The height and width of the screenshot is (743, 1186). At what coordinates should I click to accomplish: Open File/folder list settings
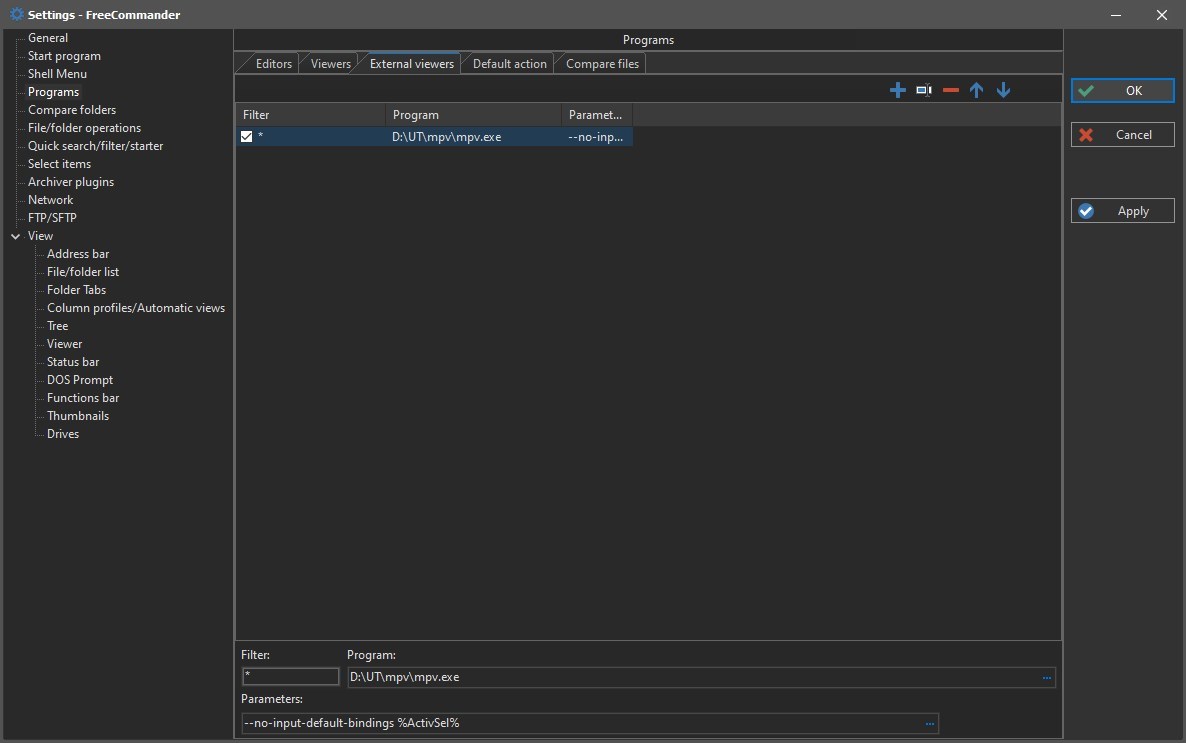pos(83,272)
